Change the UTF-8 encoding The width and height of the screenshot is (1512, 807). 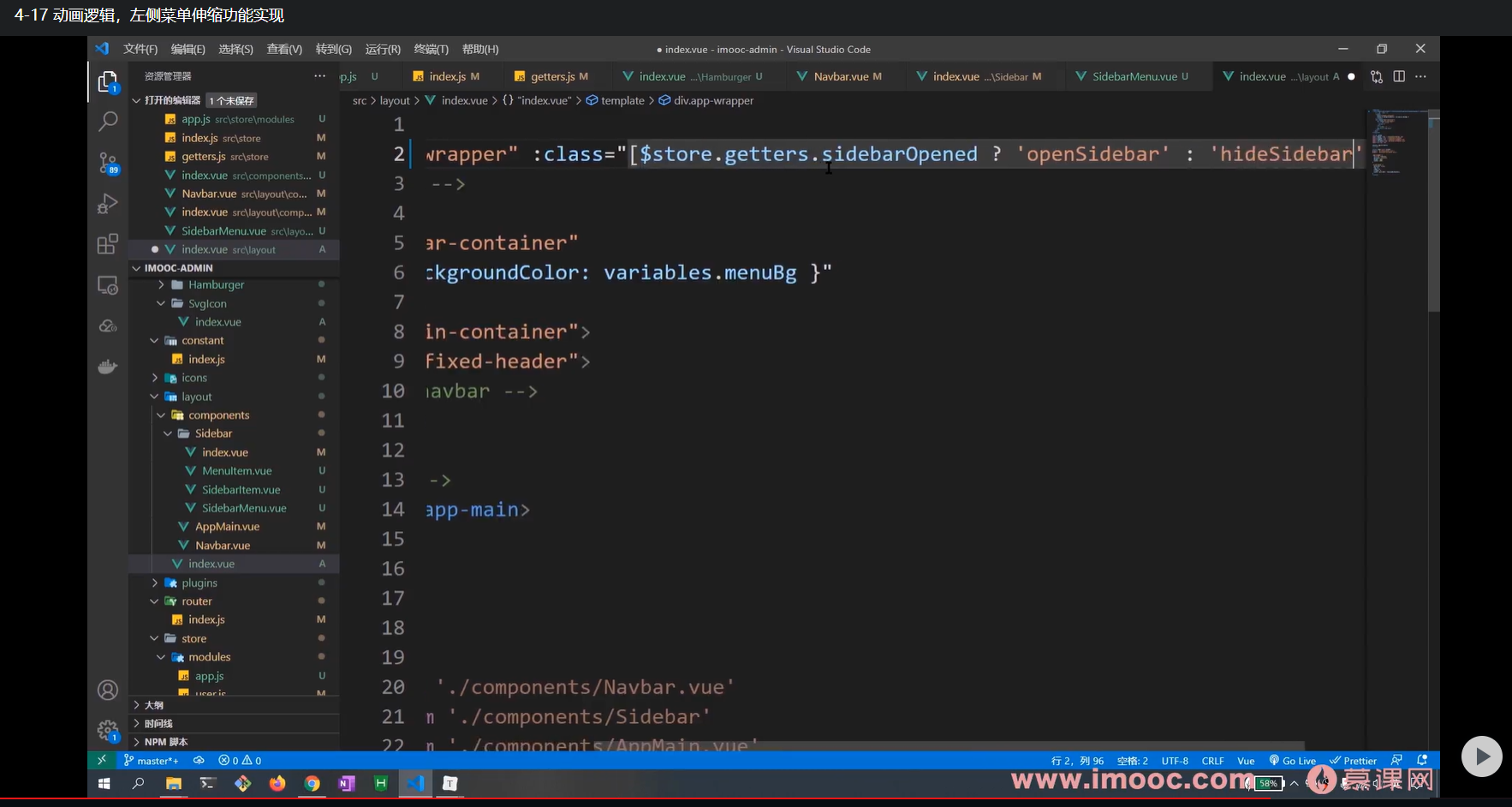(1175, 760)
